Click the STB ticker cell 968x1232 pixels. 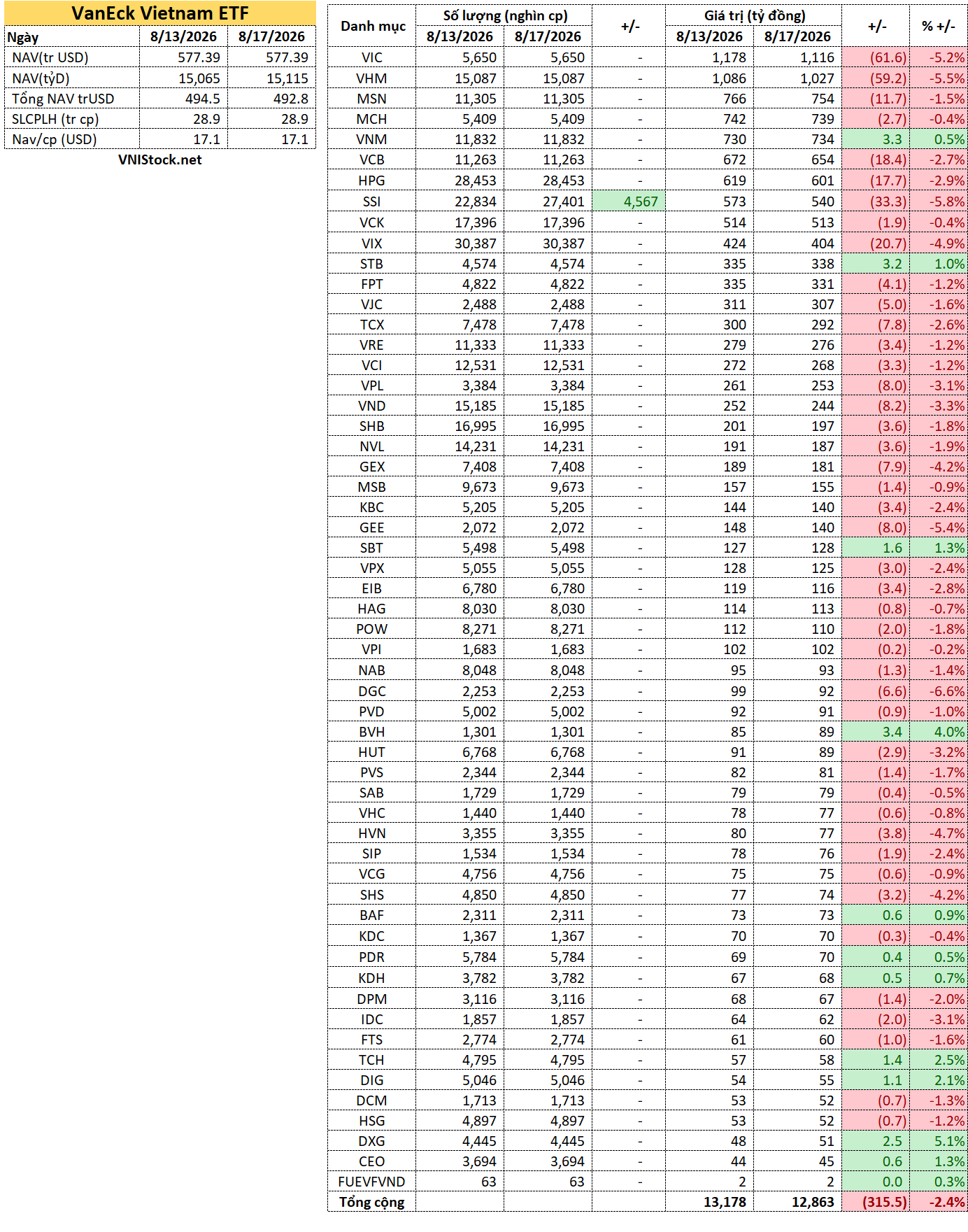372,264
